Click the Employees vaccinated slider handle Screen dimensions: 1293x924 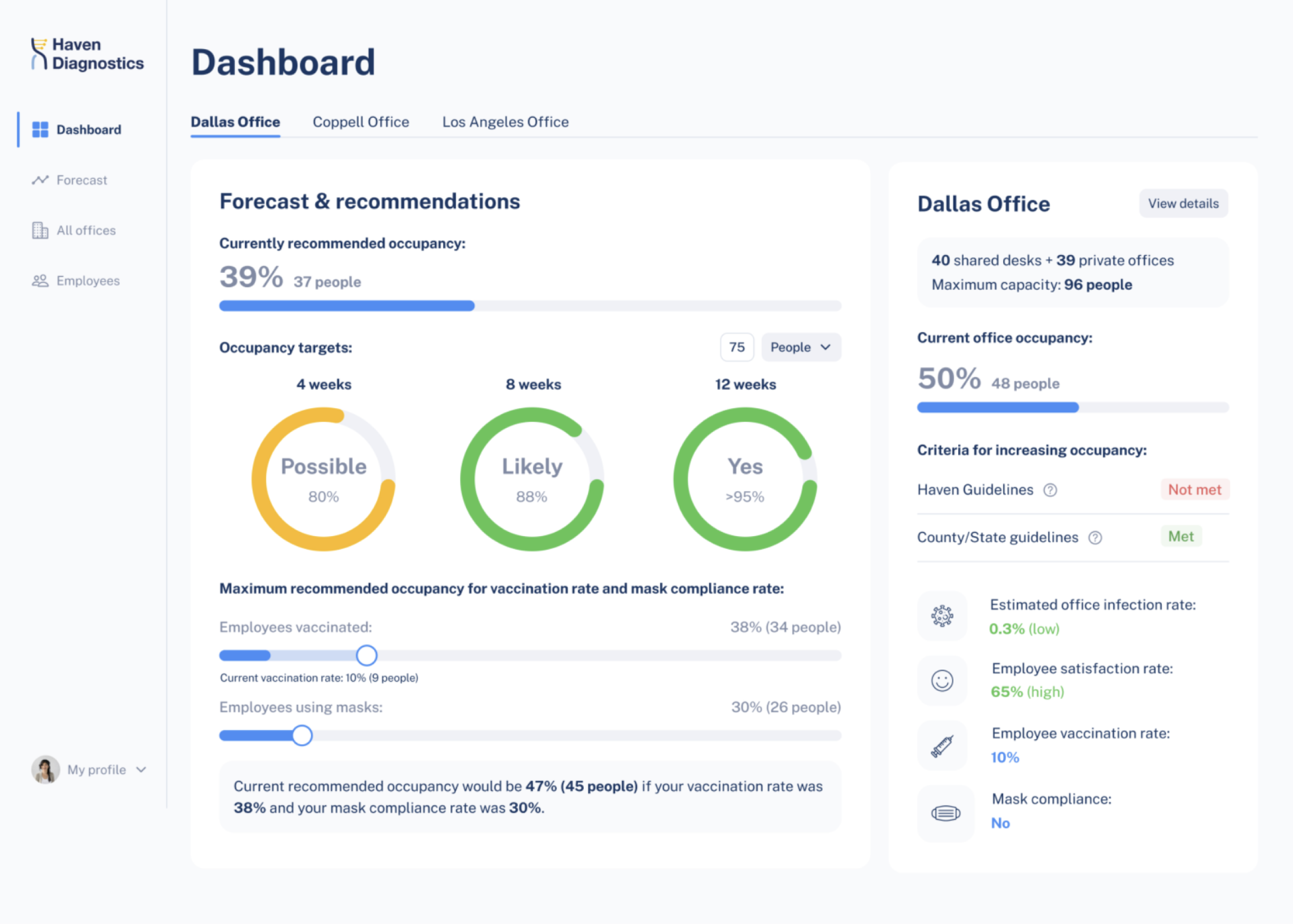[x=366, y=655]
